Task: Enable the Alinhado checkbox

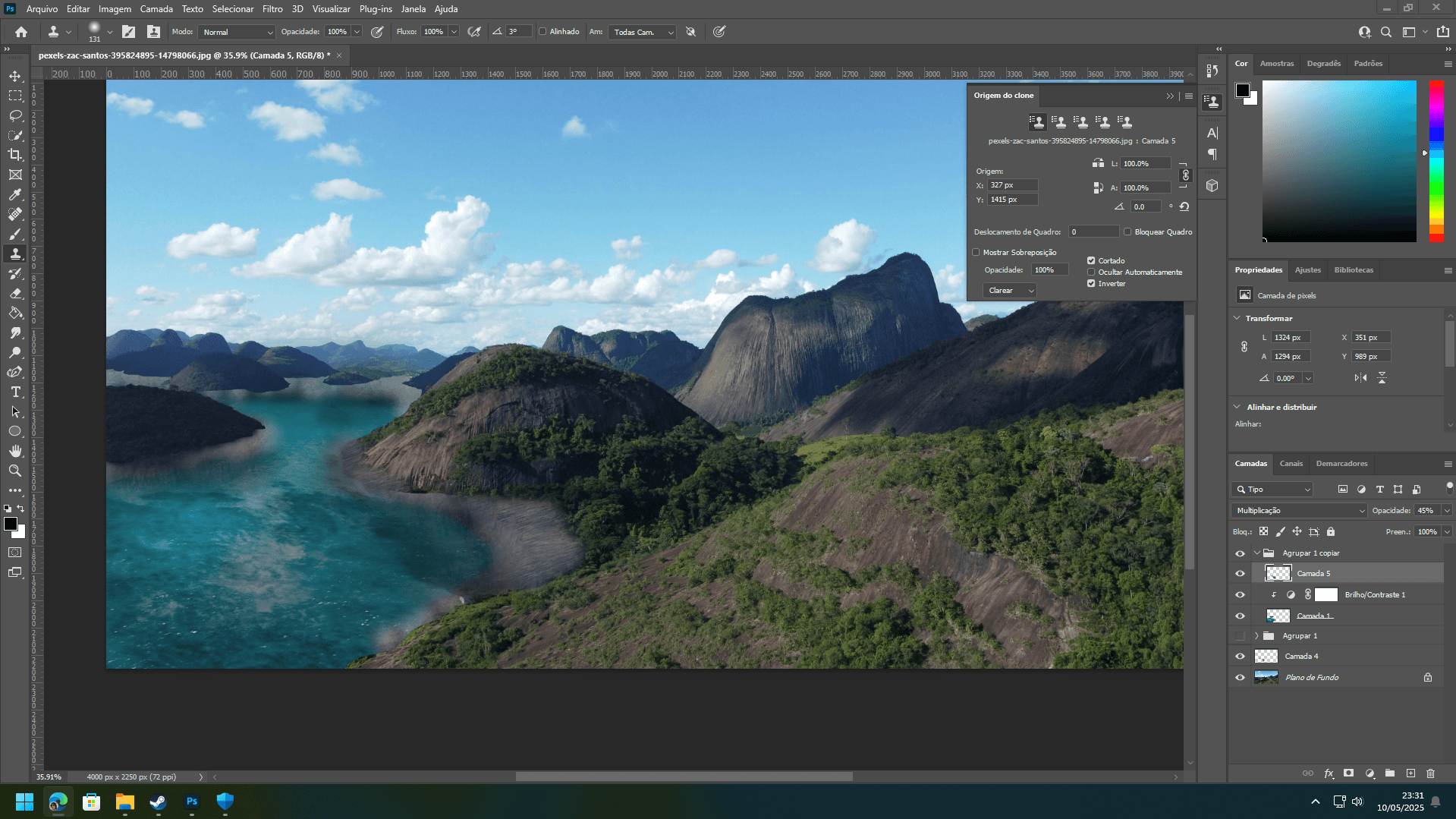Action: coord(542,32)
